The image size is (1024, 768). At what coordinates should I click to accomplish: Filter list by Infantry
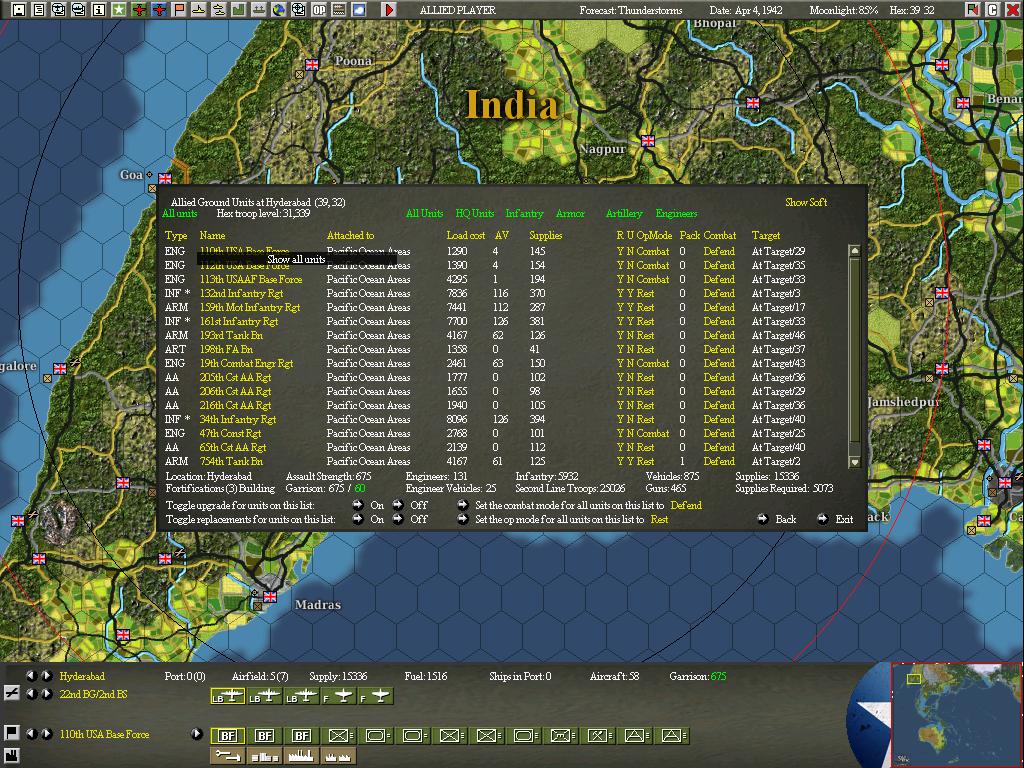(524, 214)
